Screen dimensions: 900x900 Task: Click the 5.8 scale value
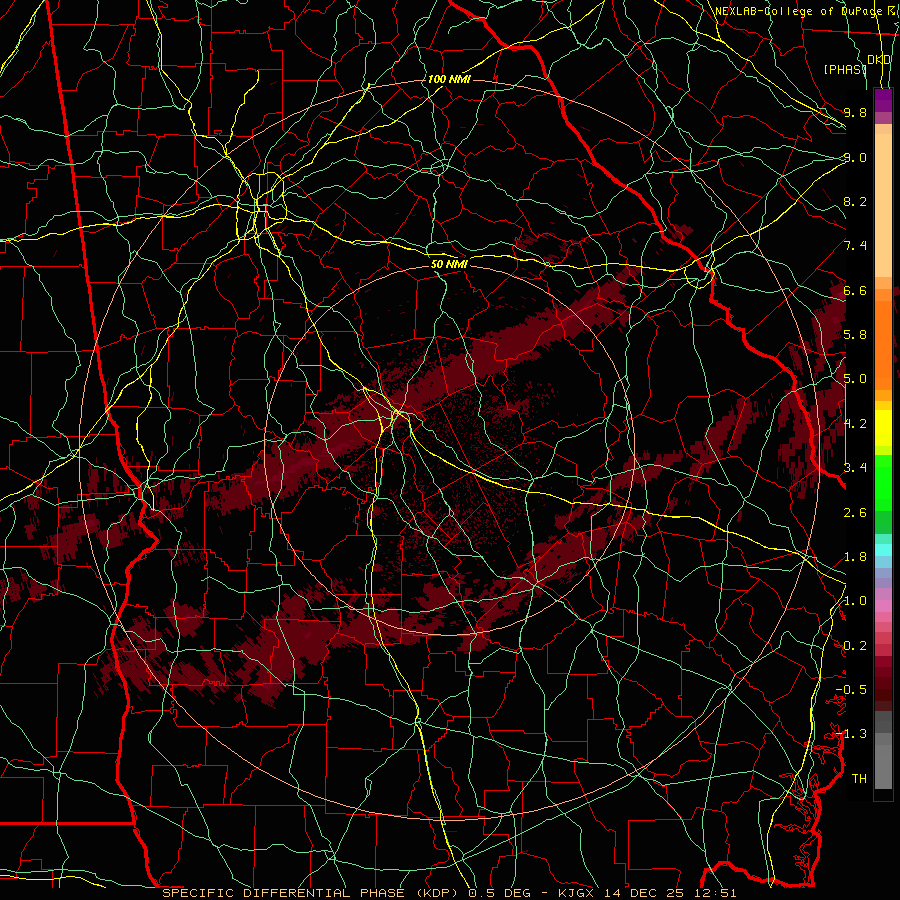pyautogui.click(x=855, y=335)
